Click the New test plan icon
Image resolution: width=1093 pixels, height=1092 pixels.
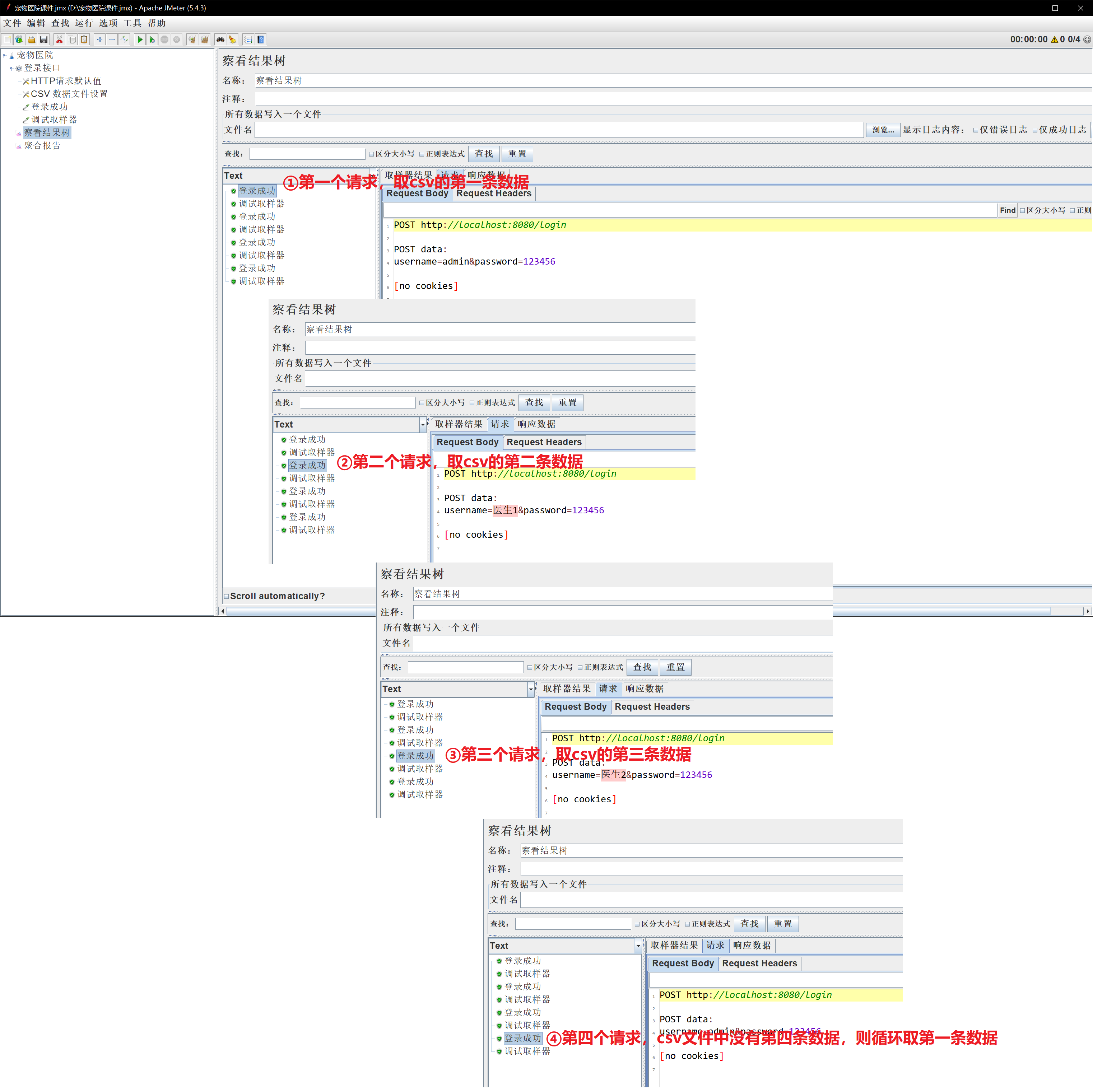tap(7, 39)
